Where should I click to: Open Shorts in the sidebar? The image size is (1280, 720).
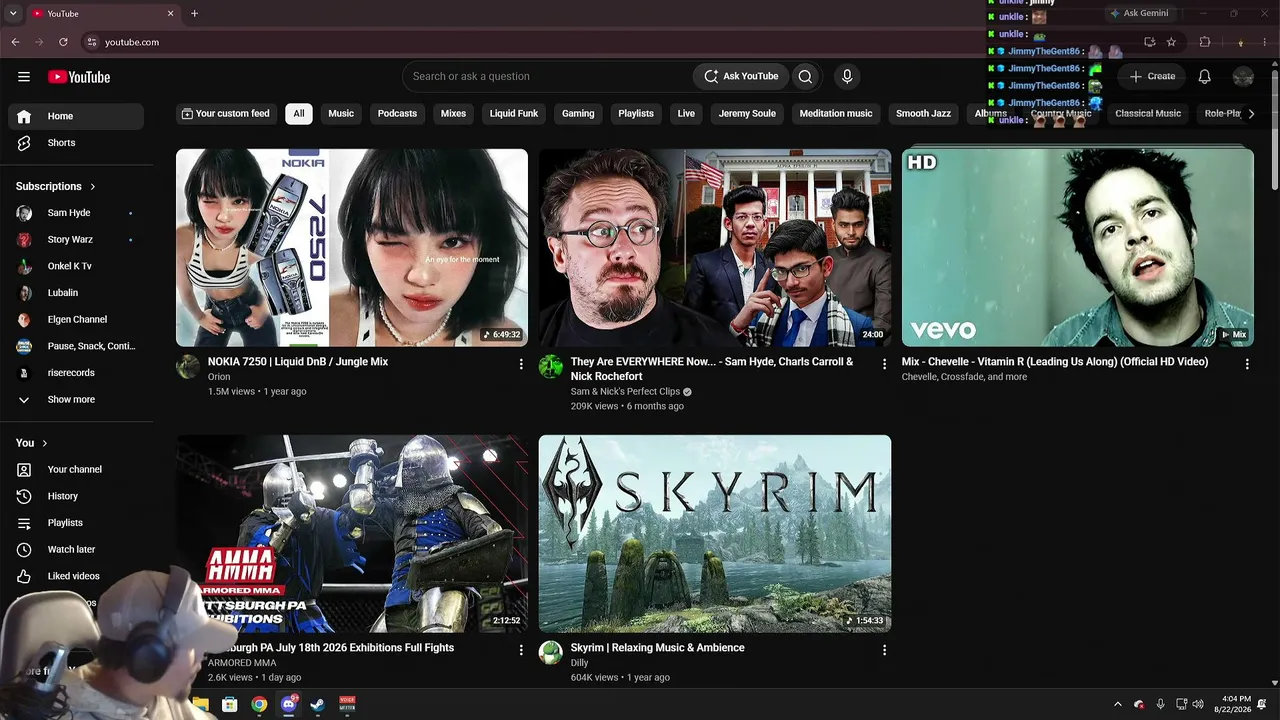76,143
